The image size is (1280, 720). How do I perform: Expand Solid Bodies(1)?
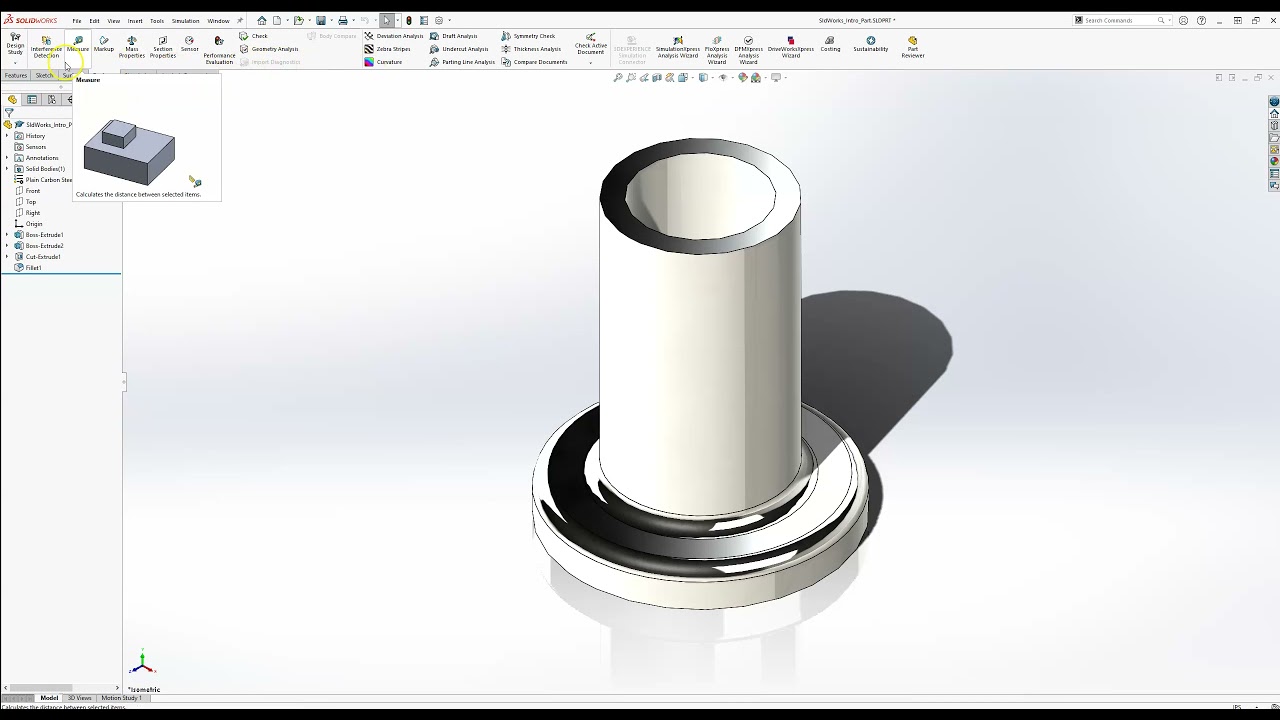coord(7,169)
